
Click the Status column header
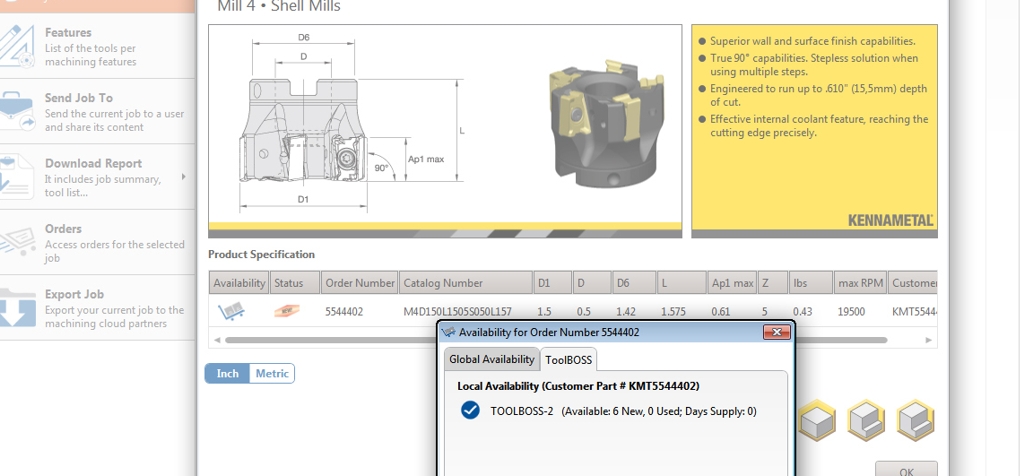(x=295, y=283)
